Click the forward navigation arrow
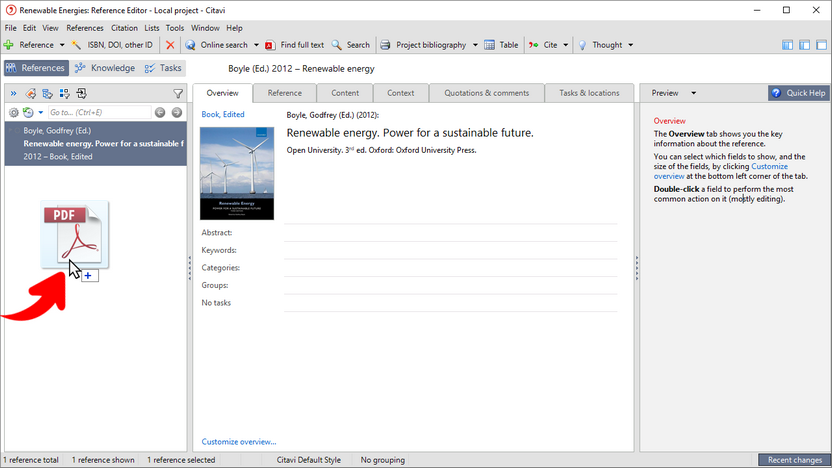Image resolution: width=832 pixels, height=468 pixels. tap(177, 112)
